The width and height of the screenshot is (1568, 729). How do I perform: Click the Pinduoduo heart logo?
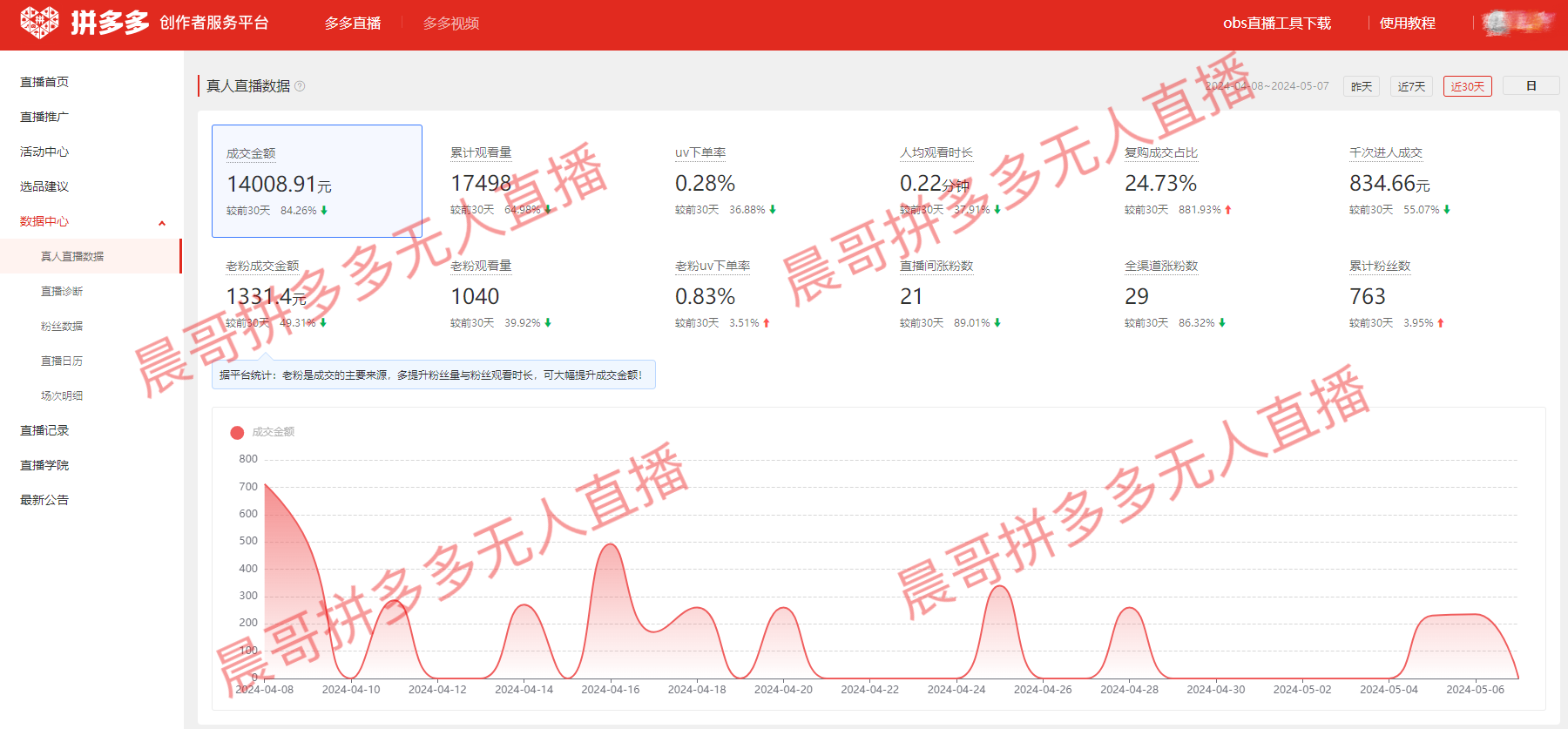[x=39, y=23]
